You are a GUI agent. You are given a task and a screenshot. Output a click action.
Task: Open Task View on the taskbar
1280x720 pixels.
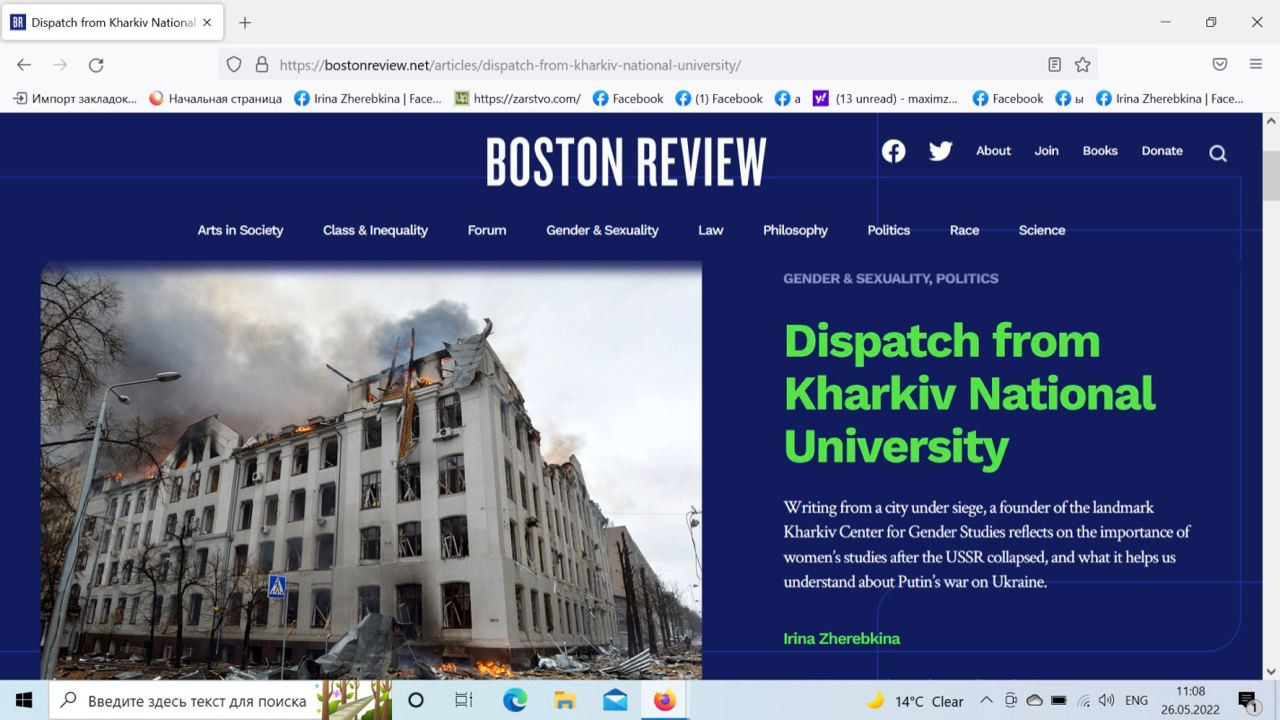pos(464,700)
